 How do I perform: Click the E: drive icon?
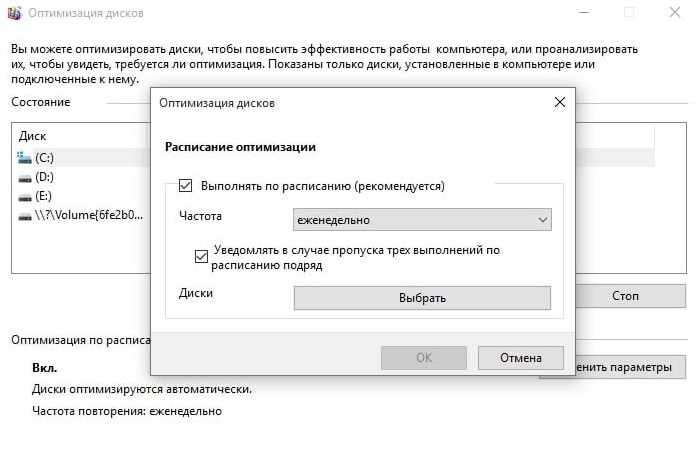click(x=25, y=197)
